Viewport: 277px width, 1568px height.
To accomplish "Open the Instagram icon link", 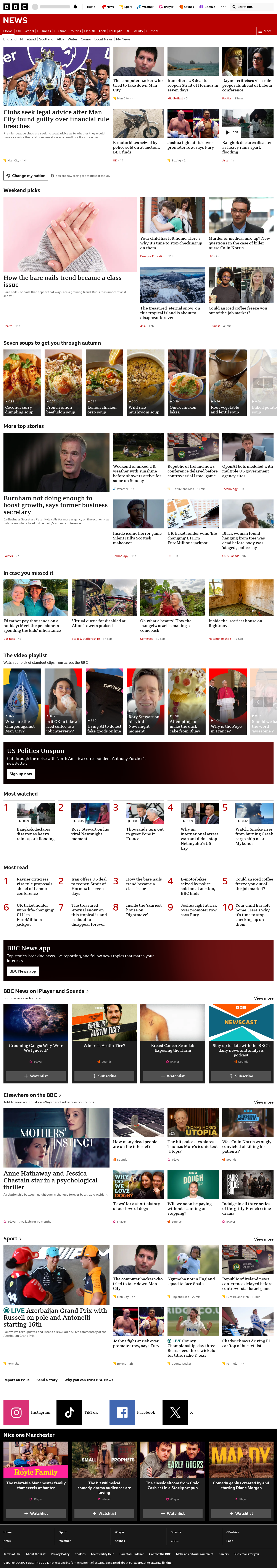I will pyautogui.click(x=16, y=1412).
